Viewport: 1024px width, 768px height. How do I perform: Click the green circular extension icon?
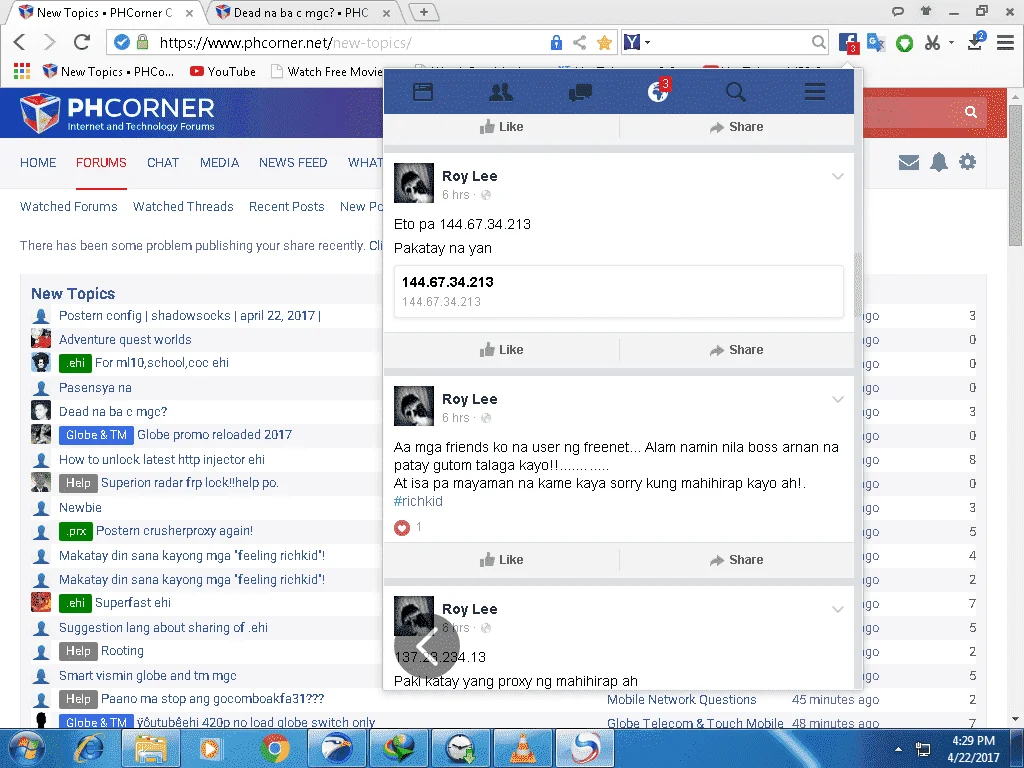(904, 43)
